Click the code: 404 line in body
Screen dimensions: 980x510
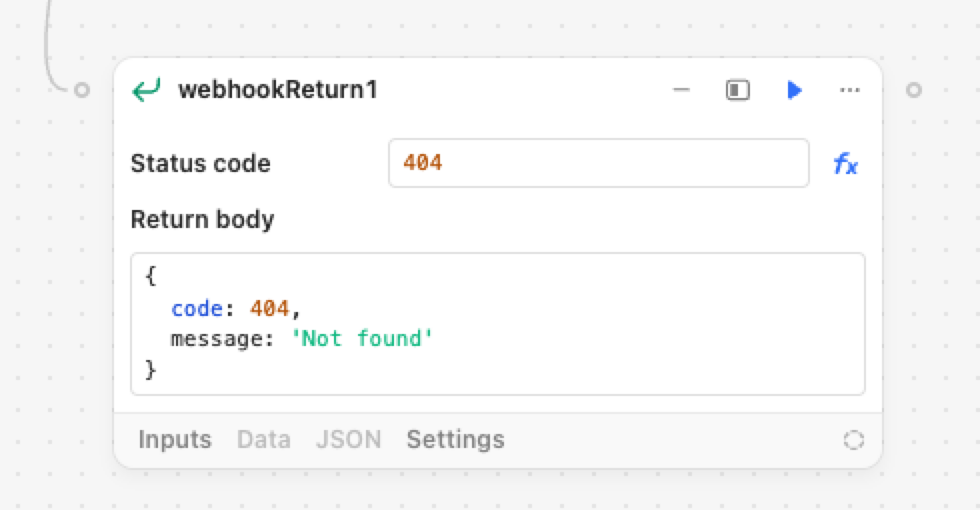click(236, 309)
